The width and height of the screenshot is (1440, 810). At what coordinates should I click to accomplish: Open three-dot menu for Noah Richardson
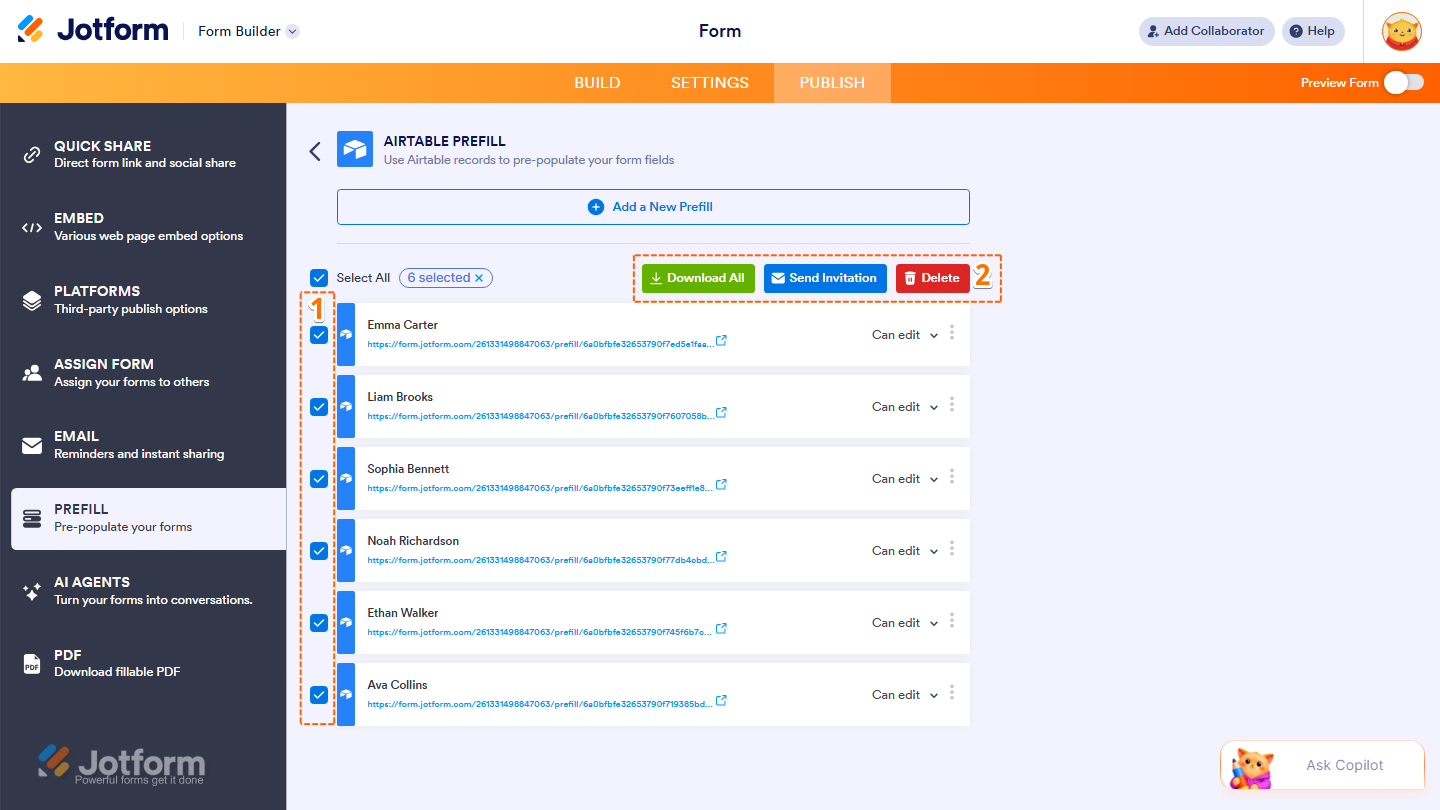(952, 549)
